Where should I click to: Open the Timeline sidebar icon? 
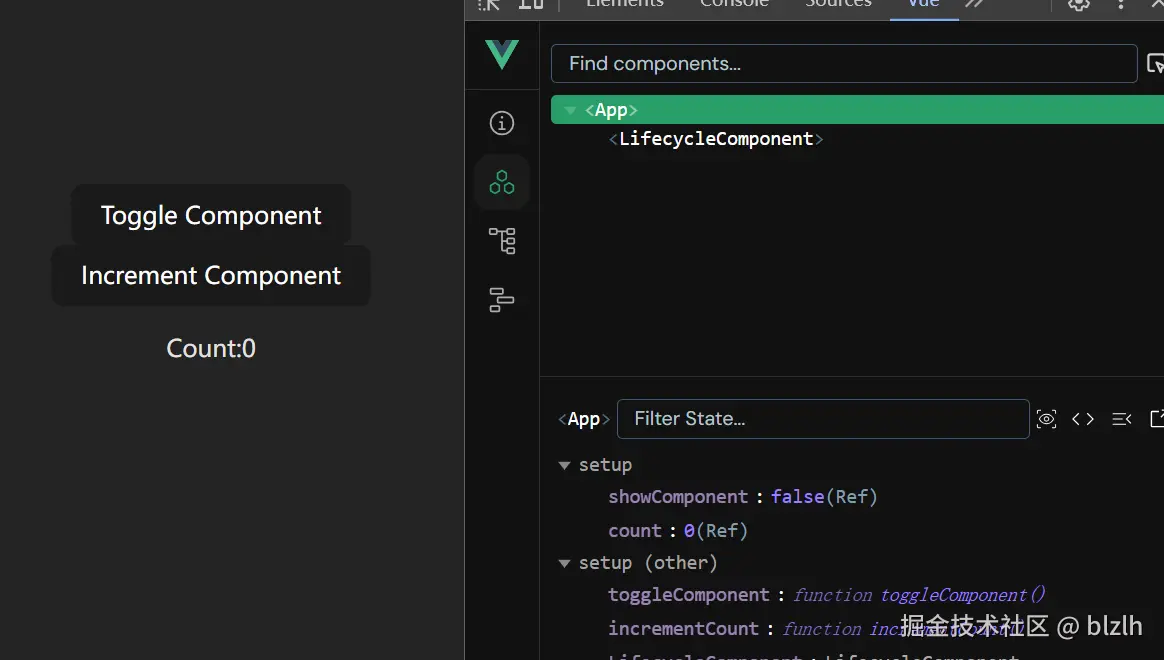point(502,299)
